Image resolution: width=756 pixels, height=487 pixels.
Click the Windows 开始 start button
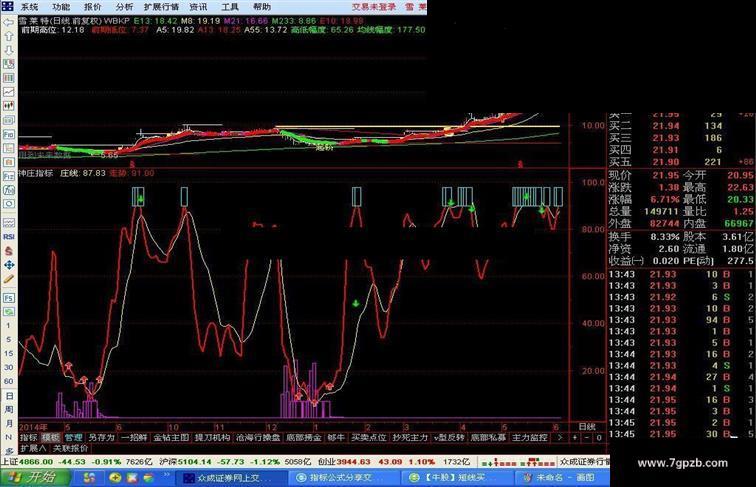pyautogui.click(x=35, y=477)
